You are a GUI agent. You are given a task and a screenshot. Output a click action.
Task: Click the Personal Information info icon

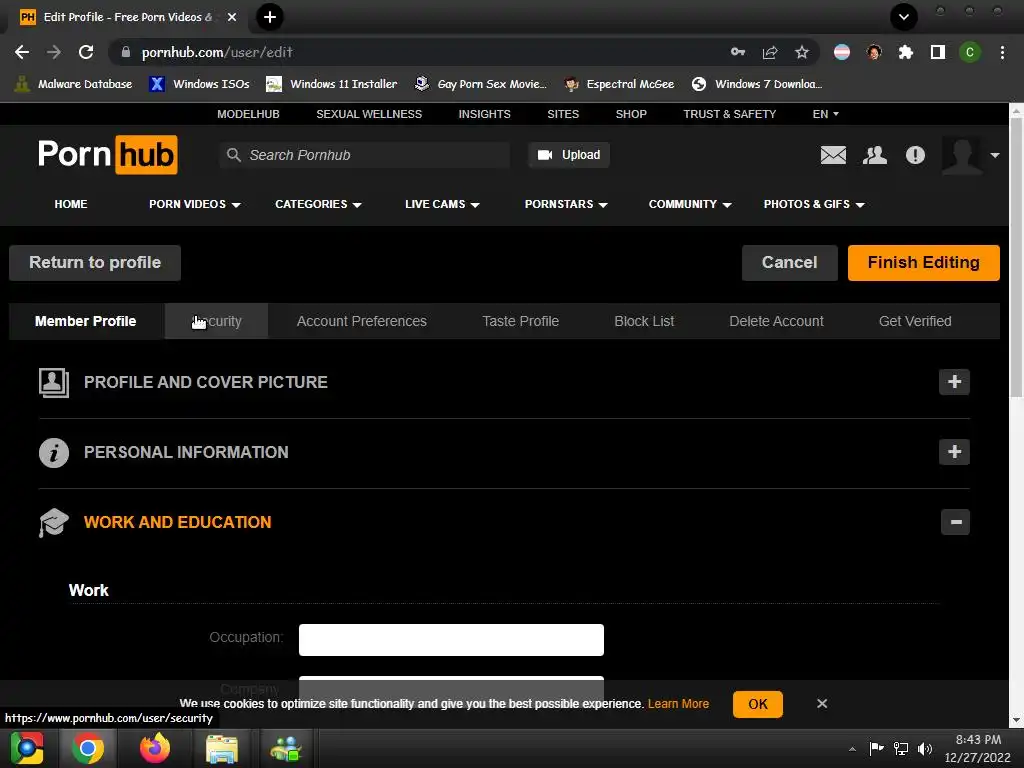[x=54, y=453]
